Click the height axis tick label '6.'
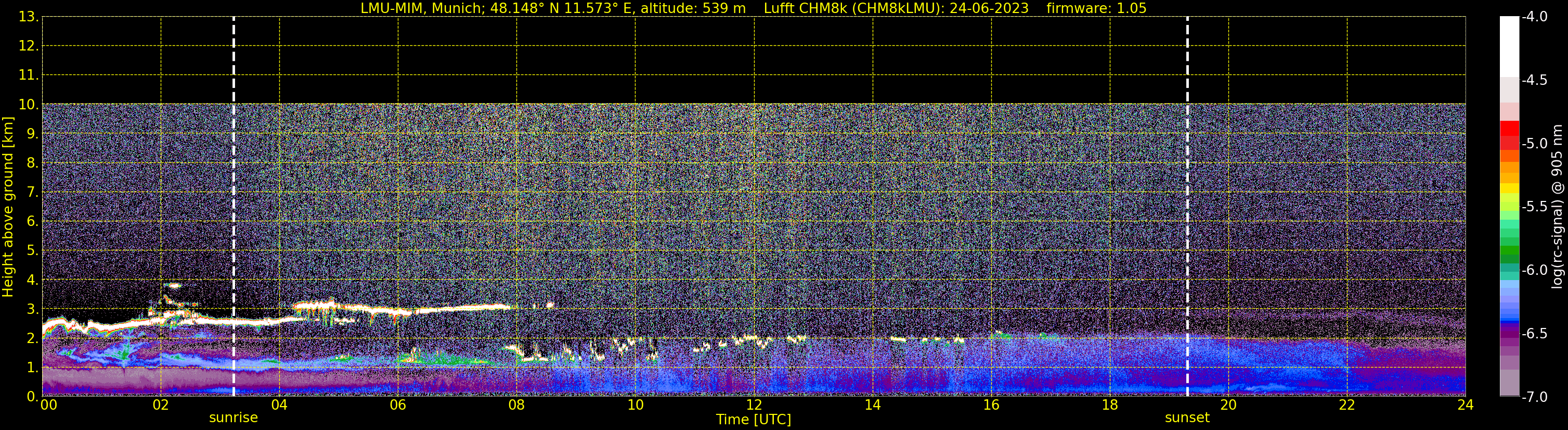1568x430 pixels. click(x=32, y=222)
